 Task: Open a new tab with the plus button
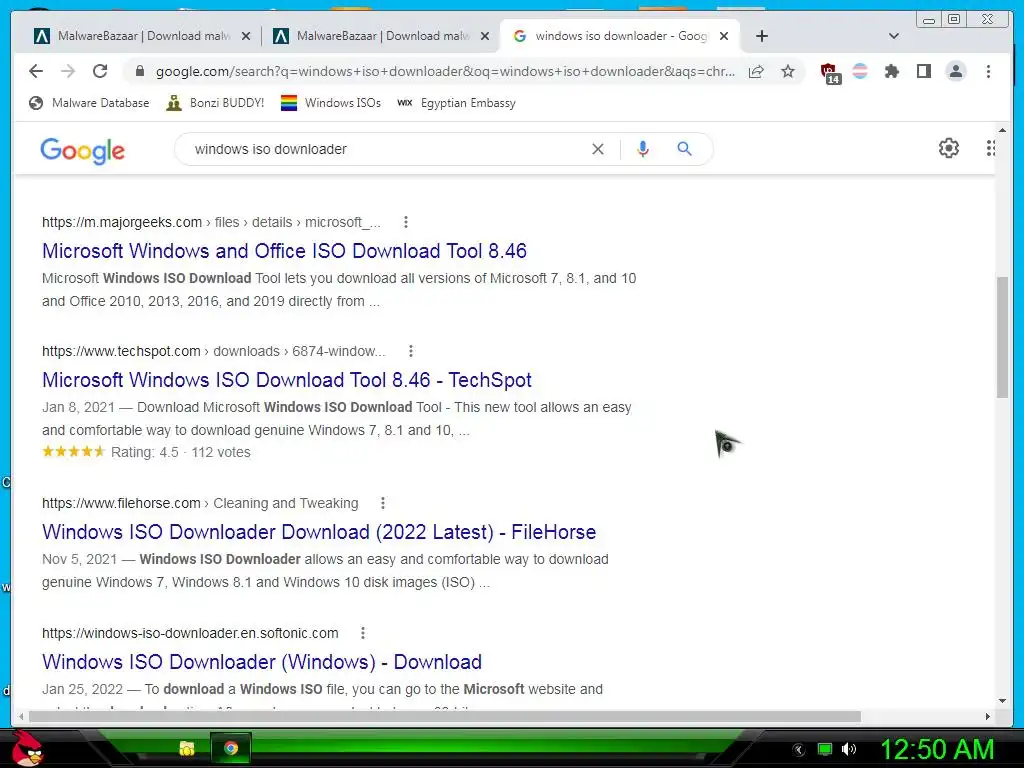761,36
